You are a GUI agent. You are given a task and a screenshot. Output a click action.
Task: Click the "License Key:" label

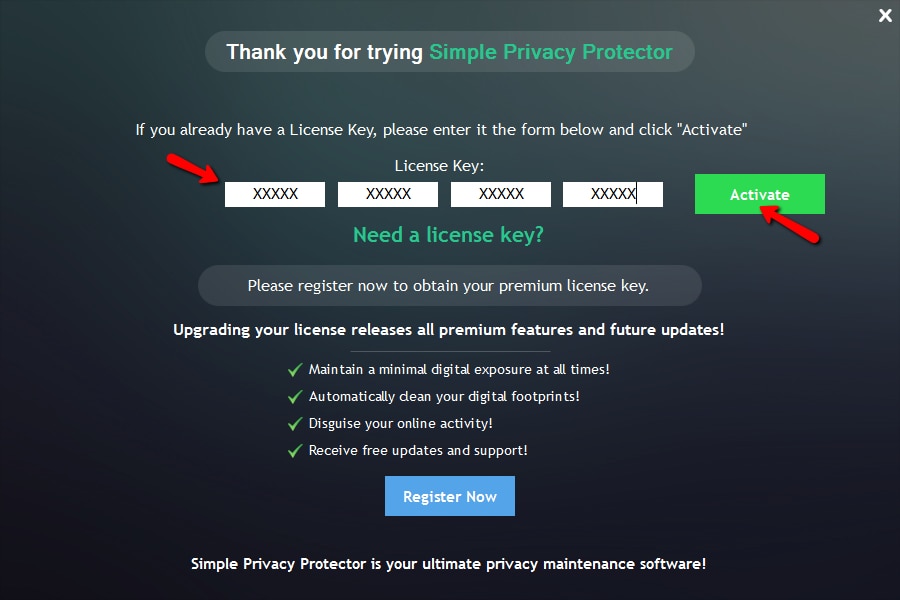439,166
